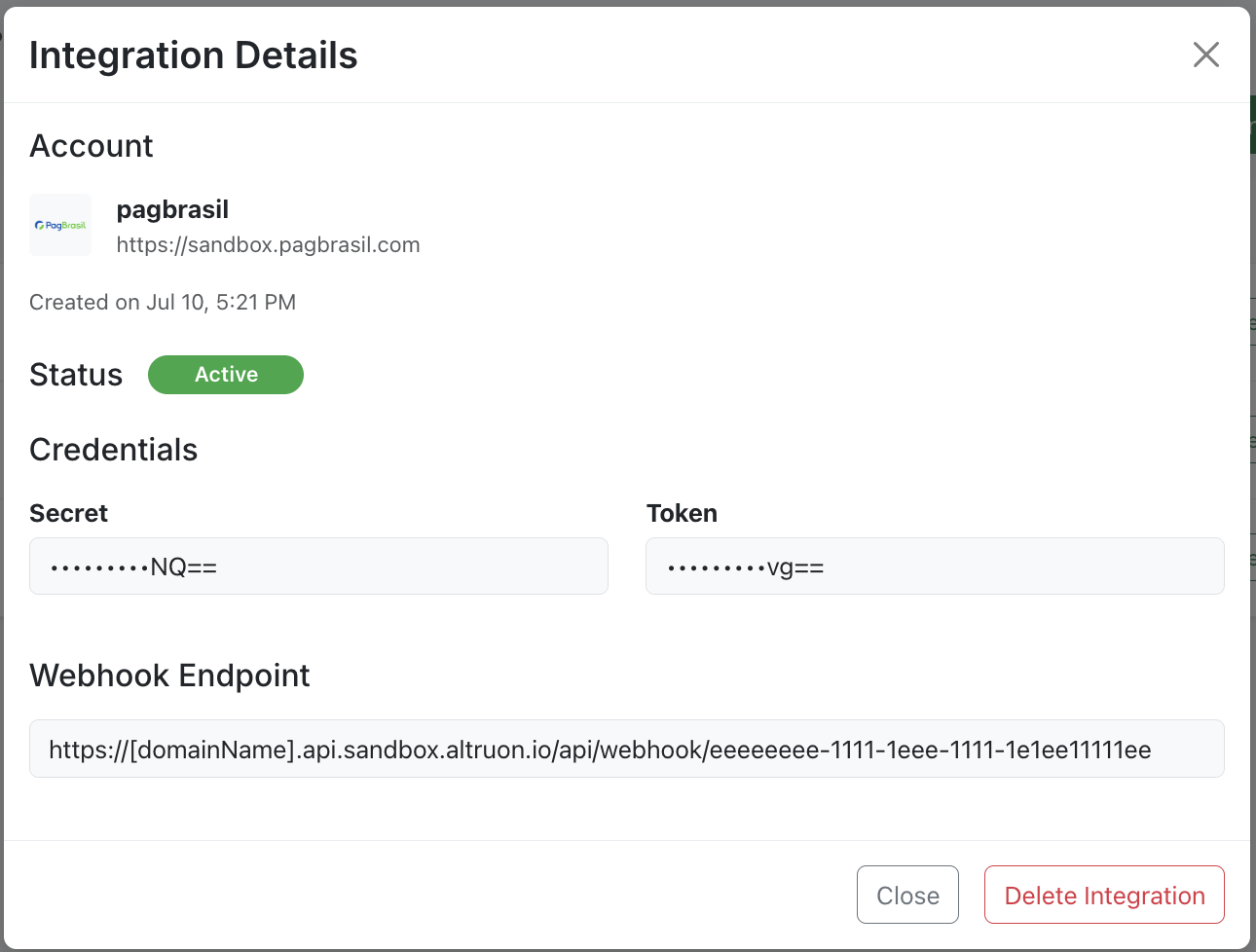
Task: Close the dialog with the Close button
Action: [x=907, y=895]
